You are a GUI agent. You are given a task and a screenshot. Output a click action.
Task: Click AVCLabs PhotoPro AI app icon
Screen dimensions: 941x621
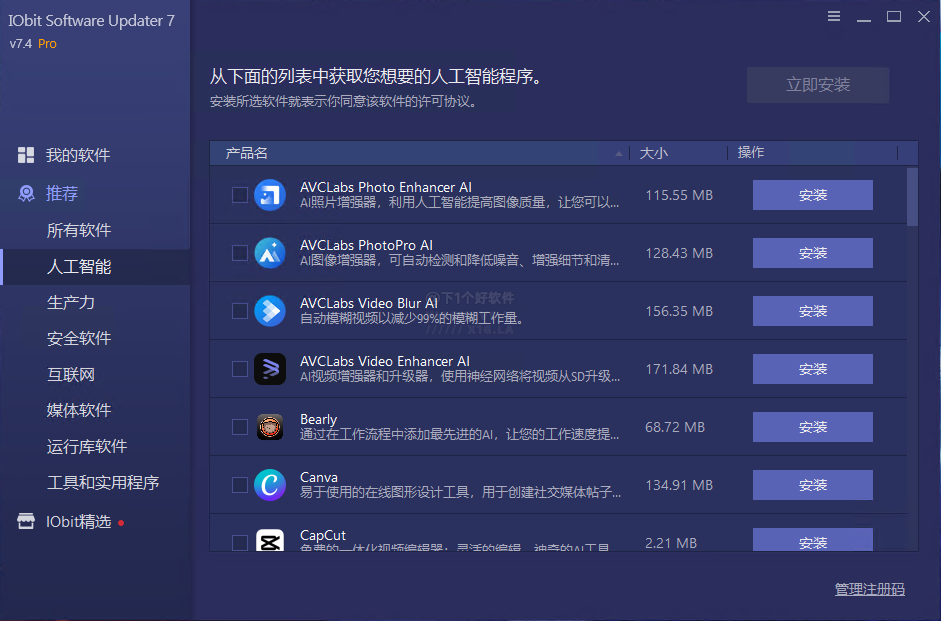(x=269, y=253)
